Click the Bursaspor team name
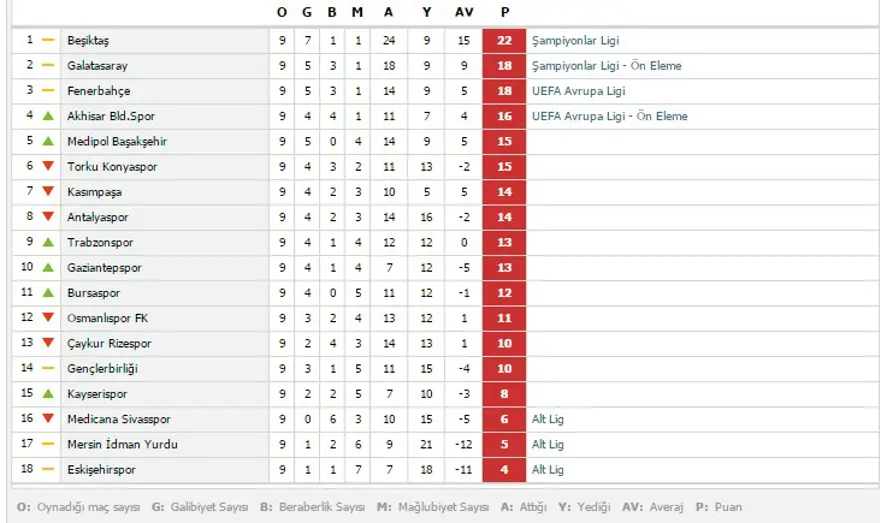880x523 pixels. (93, 293)
